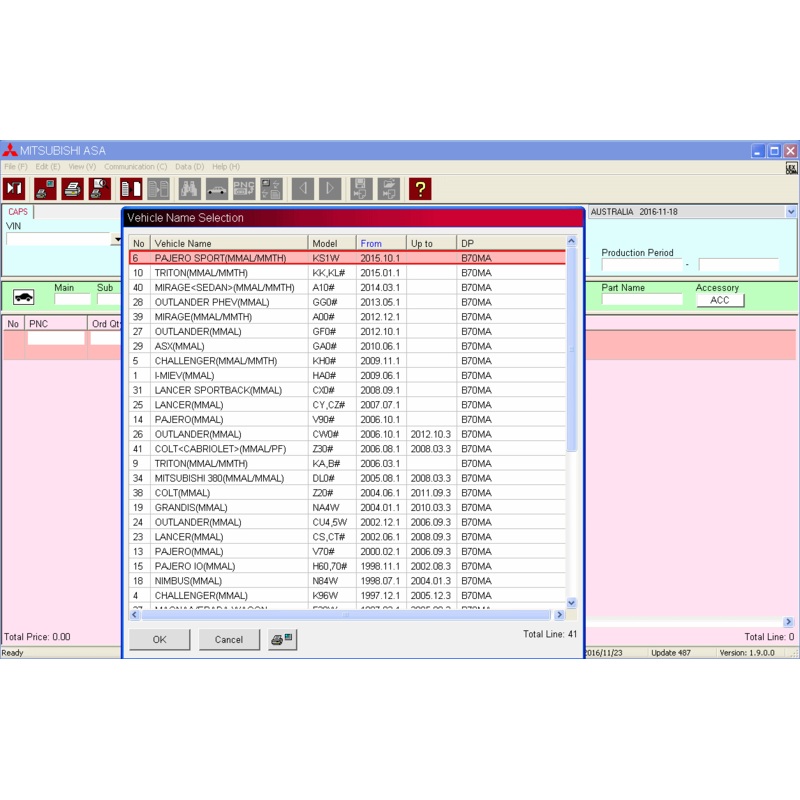Image resolution: width=800 pixels, height=800 pixels.
Task: Open the File (F) menu
Action: click(x=16, y=167)
